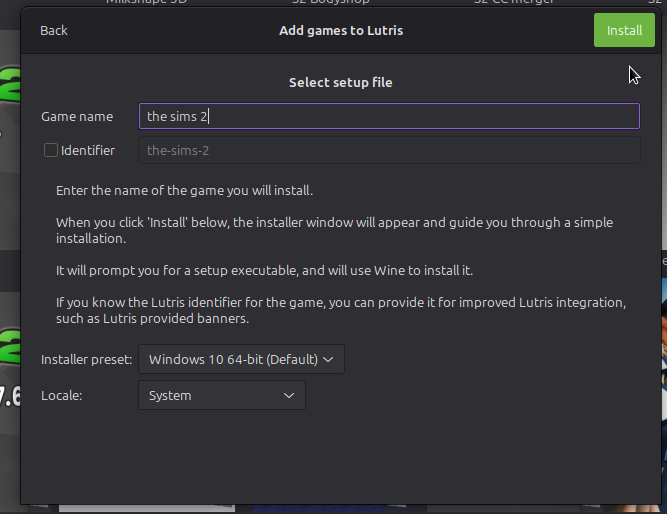Click the chevron arrow on the Locale combo box
The height and width of the screenshot is (514, 667).
[289, 395]
